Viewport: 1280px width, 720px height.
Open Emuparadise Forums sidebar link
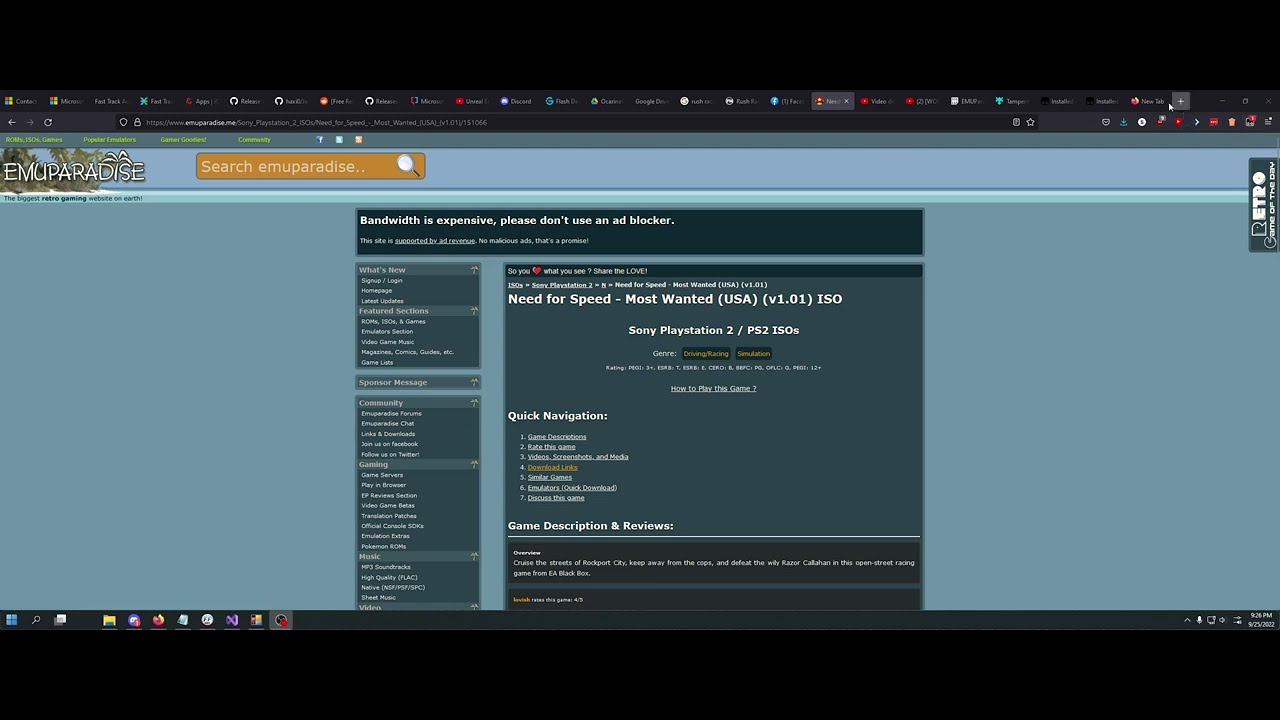click(391, 413)
